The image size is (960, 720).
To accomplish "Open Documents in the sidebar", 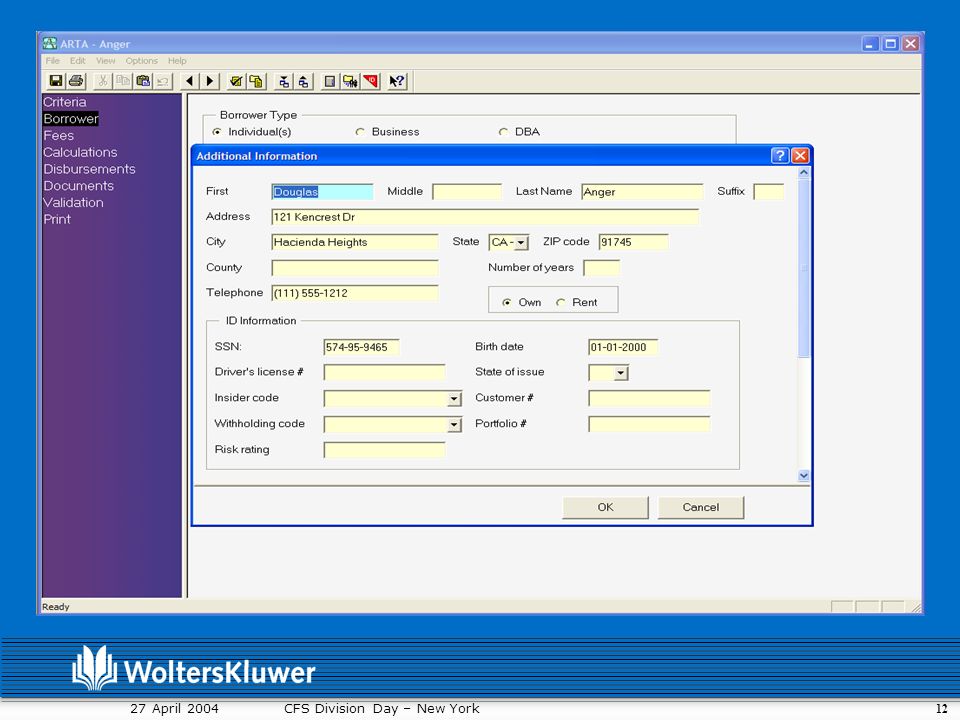I will click(78, 186).
